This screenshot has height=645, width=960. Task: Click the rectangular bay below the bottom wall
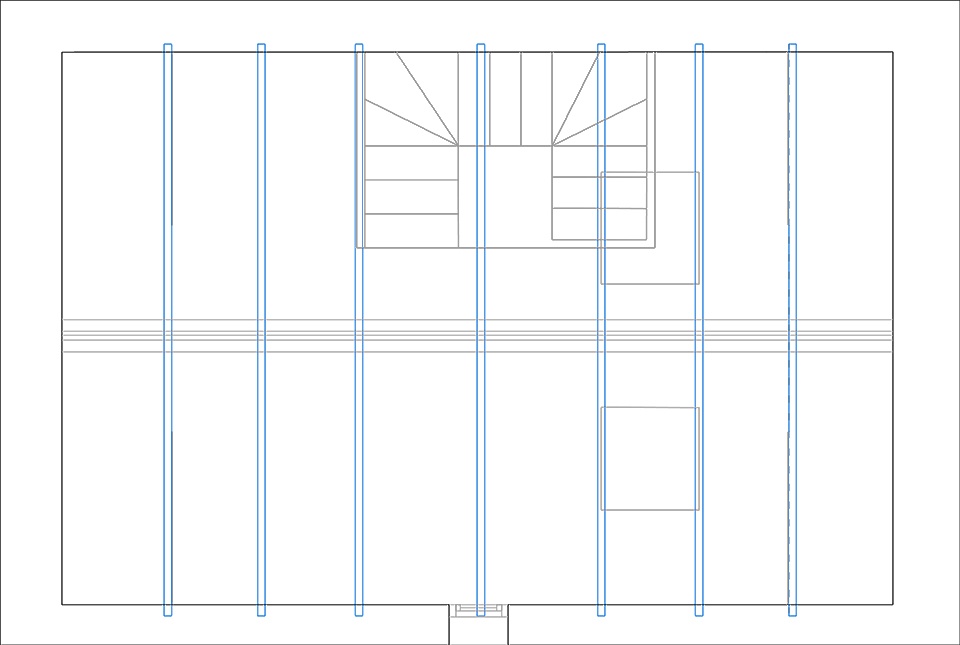coord(478,632)
